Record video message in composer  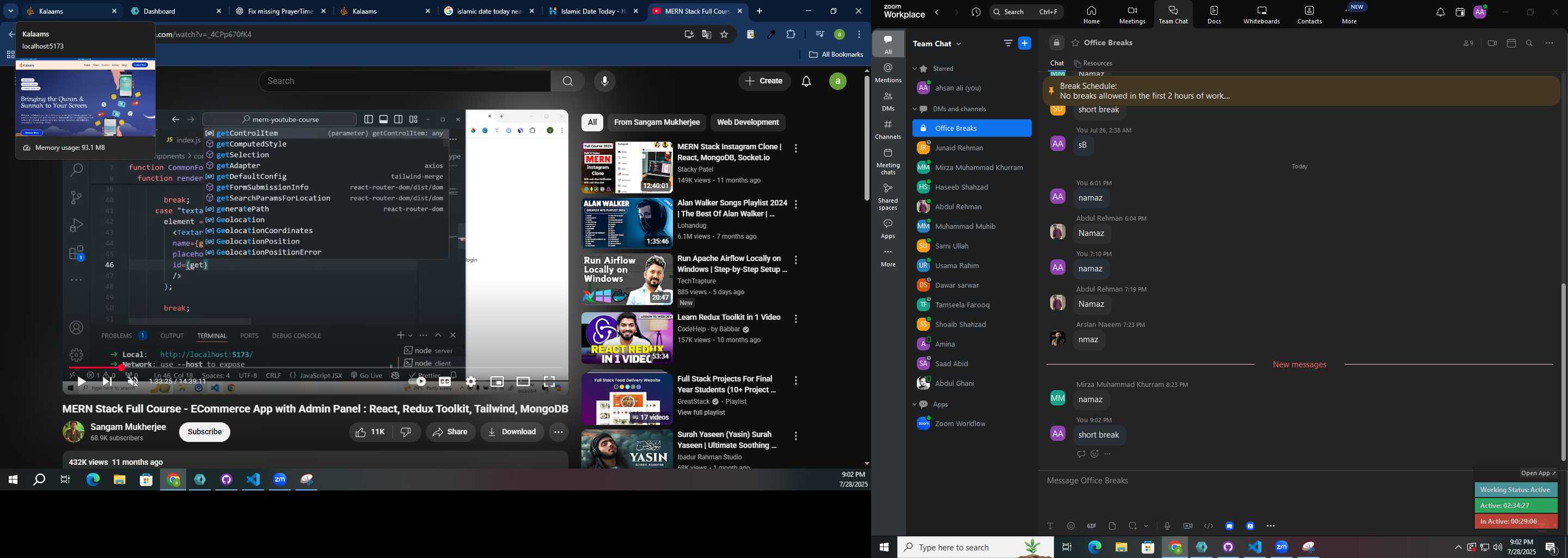[x=1187, y=526]
